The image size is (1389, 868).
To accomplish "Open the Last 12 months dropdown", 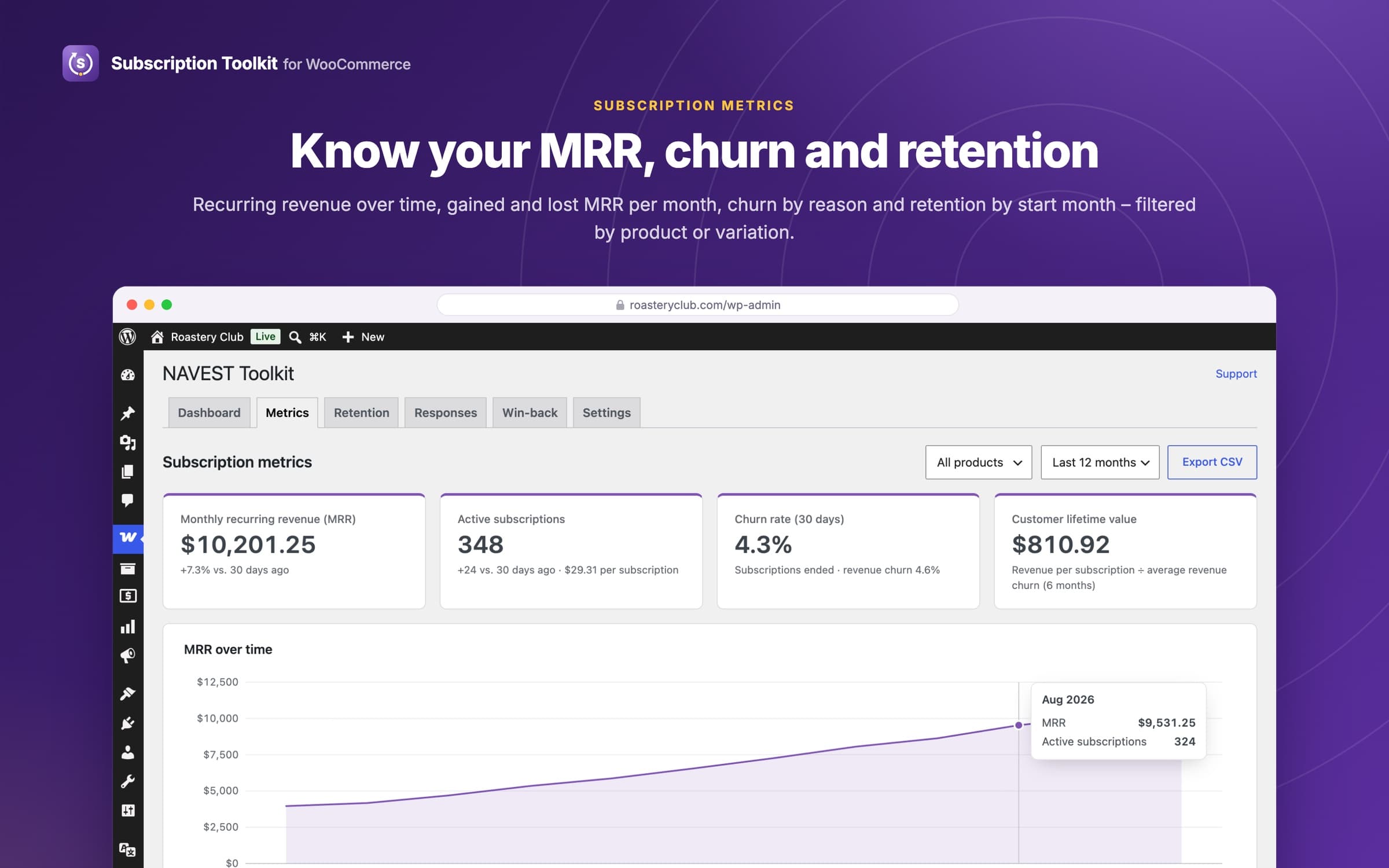I will pos(1100,462).
